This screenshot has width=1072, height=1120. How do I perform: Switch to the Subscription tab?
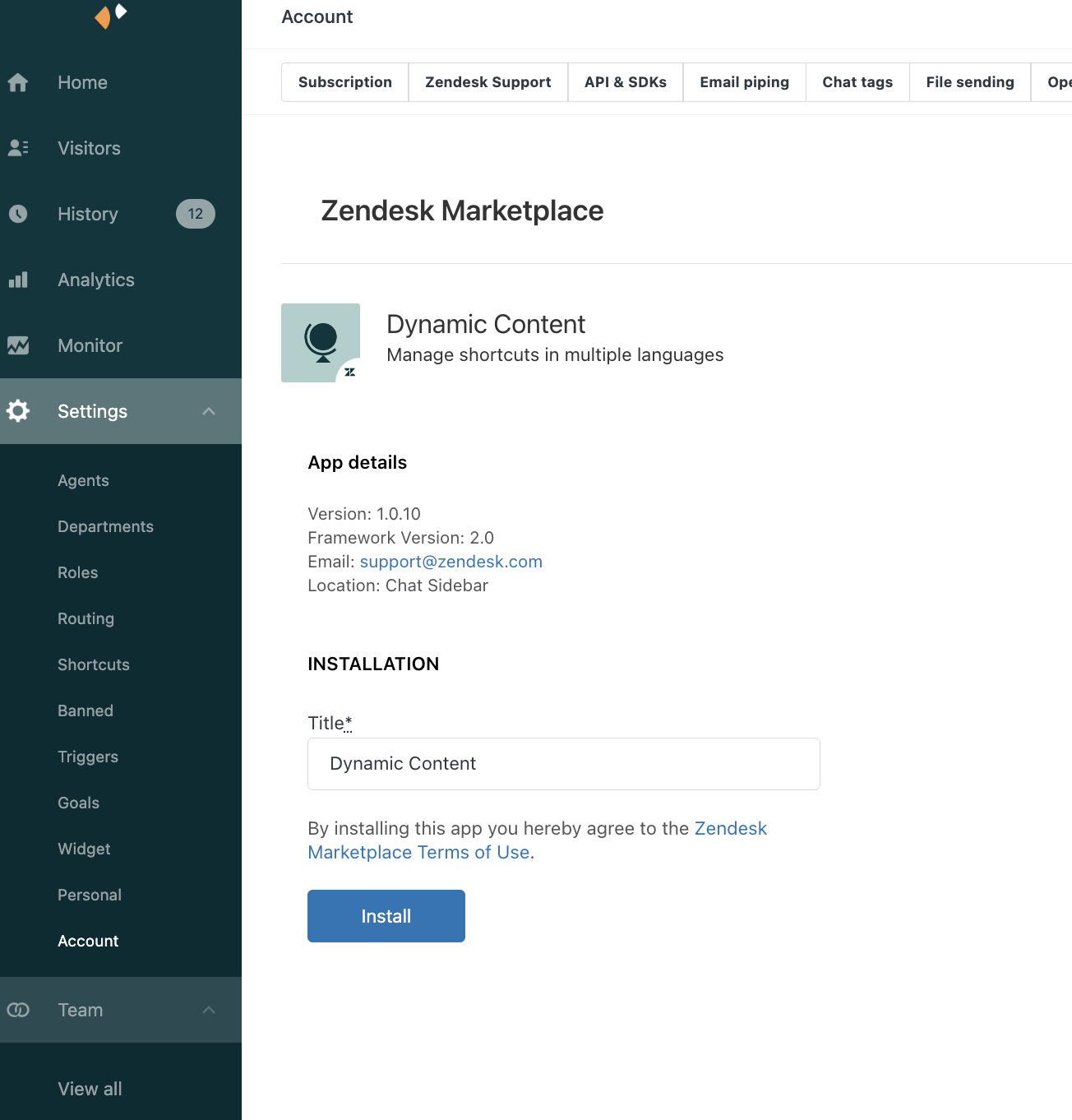(344, 82)
